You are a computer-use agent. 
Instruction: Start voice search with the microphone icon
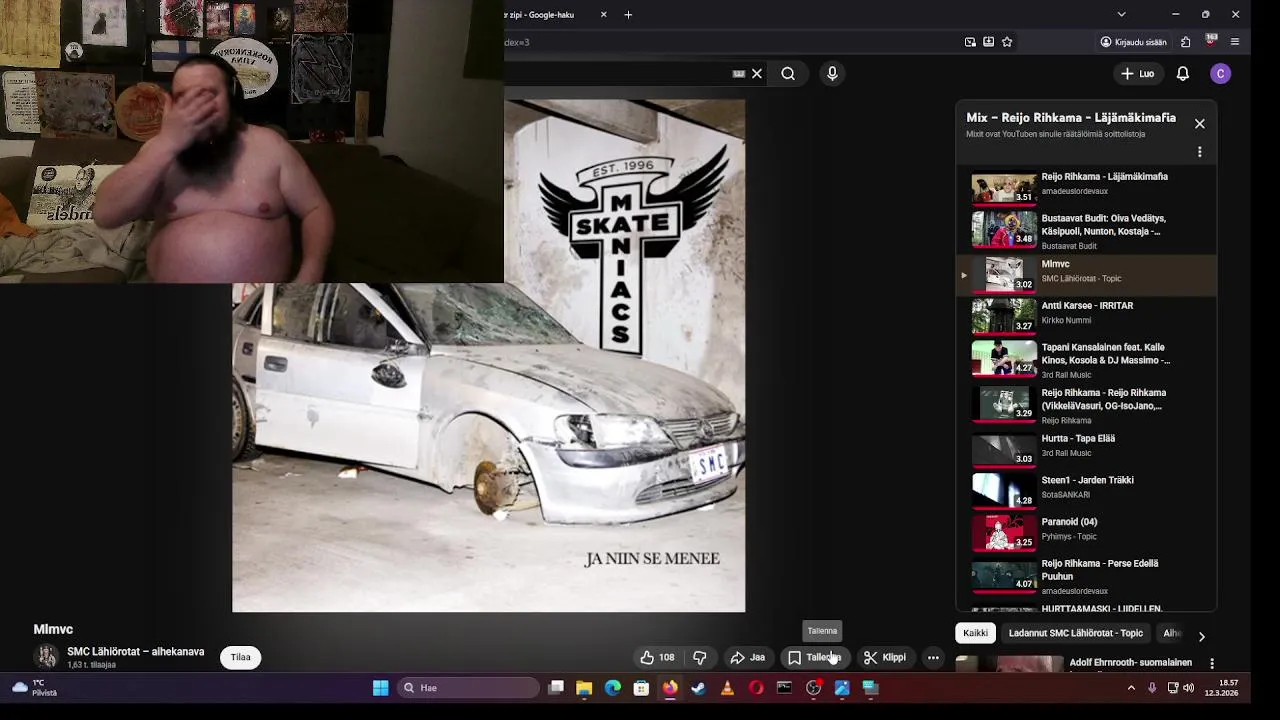[x=832, y=73]
